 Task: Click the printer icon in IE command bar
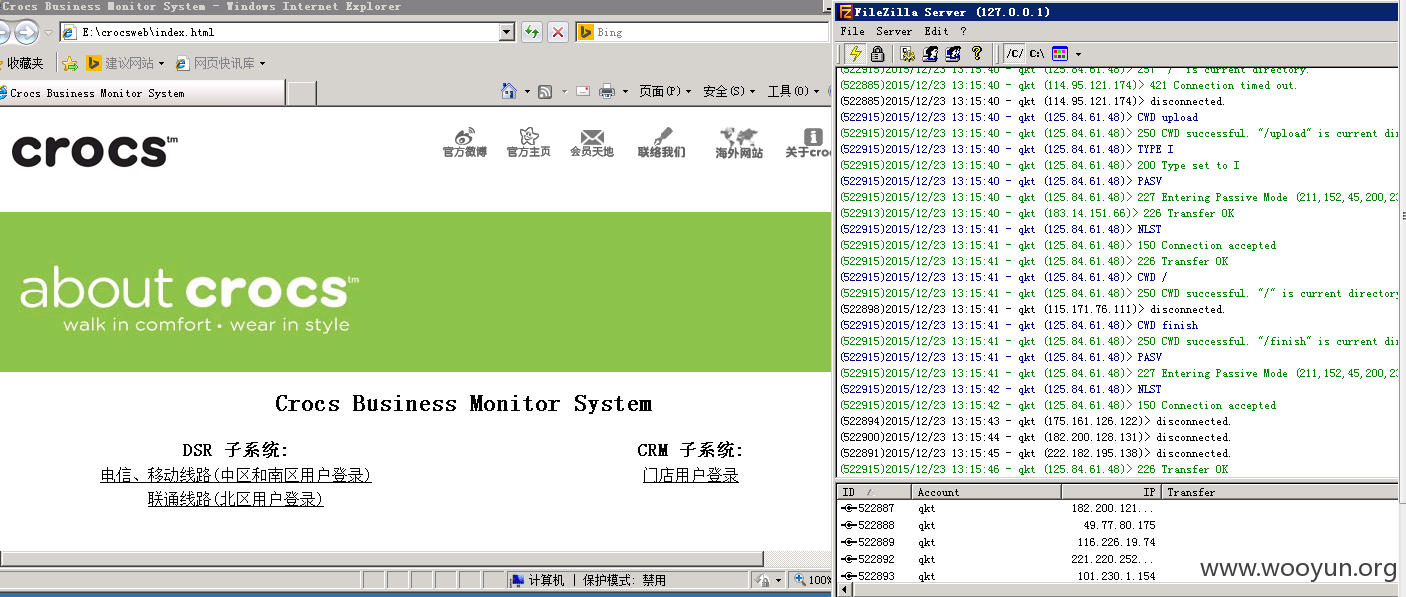pos(607,92)
